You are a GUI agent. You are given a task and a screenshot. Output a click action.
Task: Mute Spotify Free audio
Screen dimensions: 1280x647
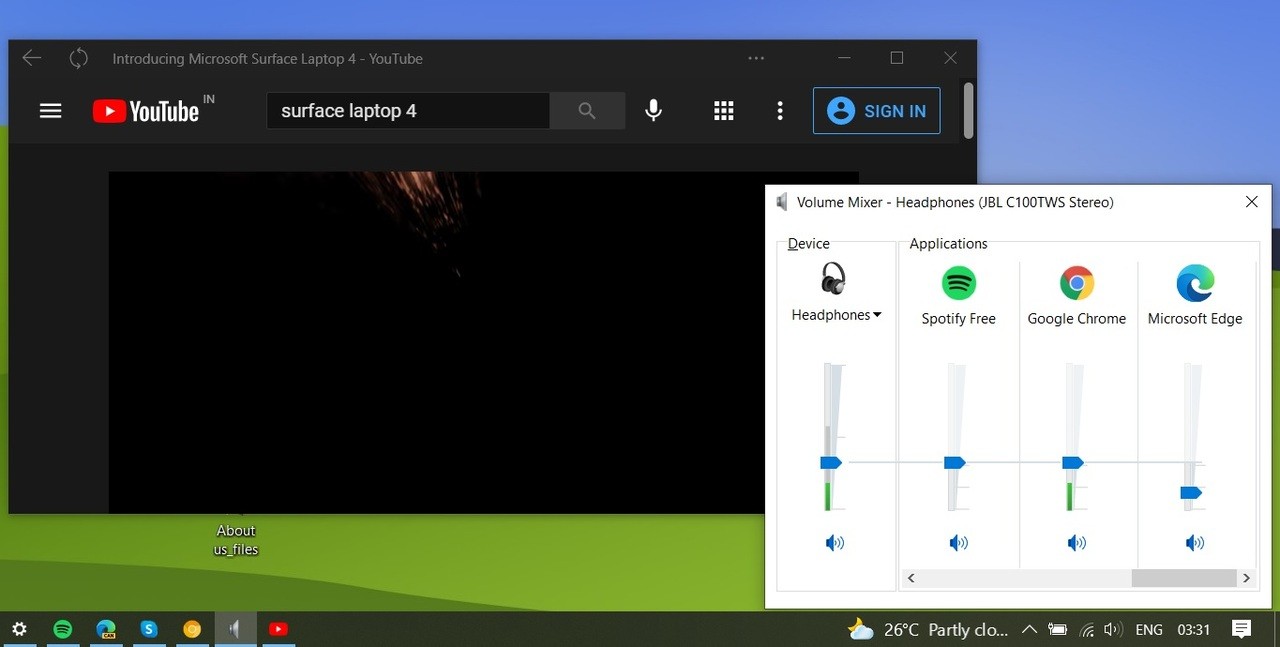pyautogui.click(x=958, y=542)
